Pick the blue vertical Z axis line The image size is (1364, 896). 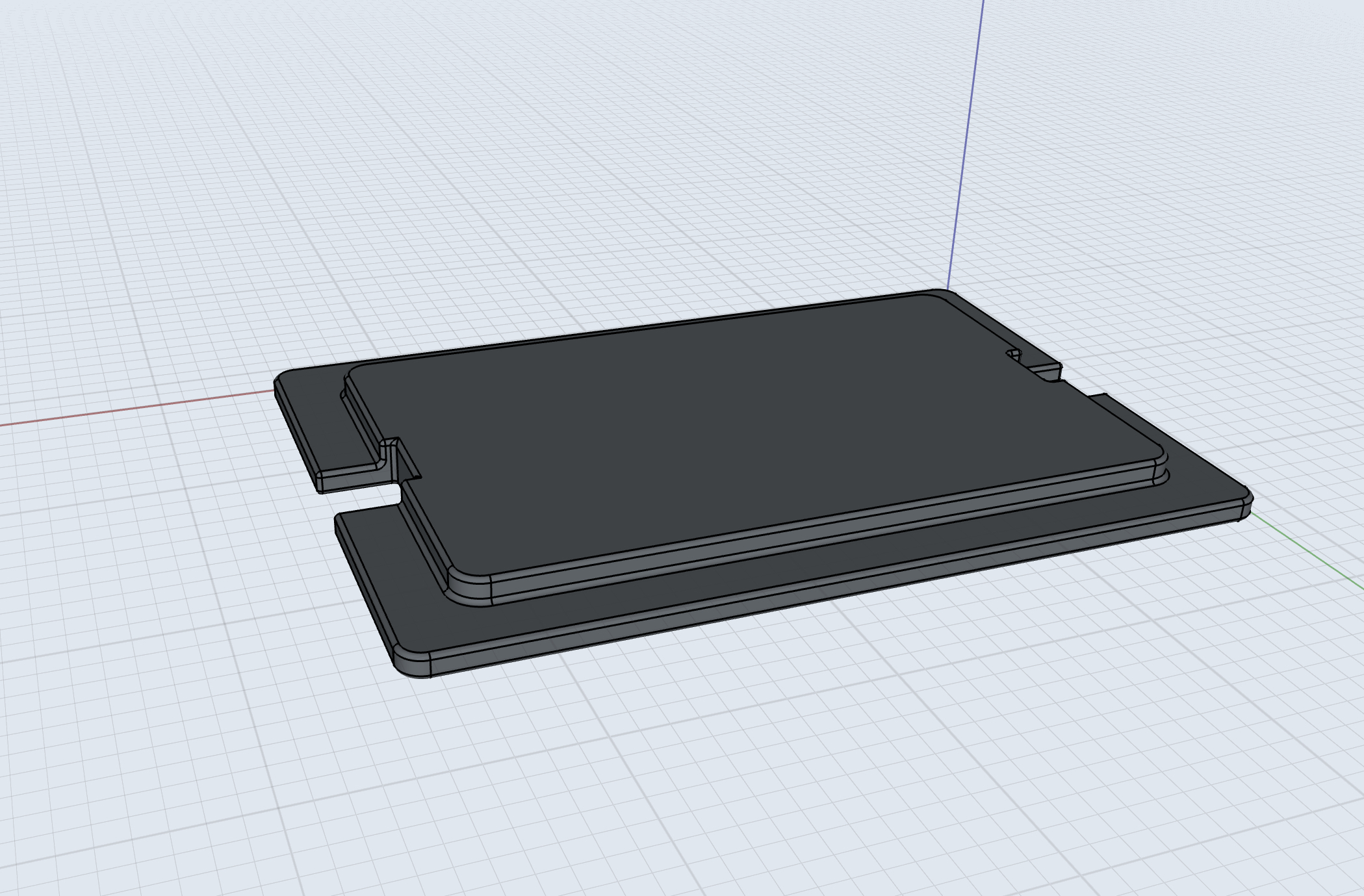click(966, 144)
